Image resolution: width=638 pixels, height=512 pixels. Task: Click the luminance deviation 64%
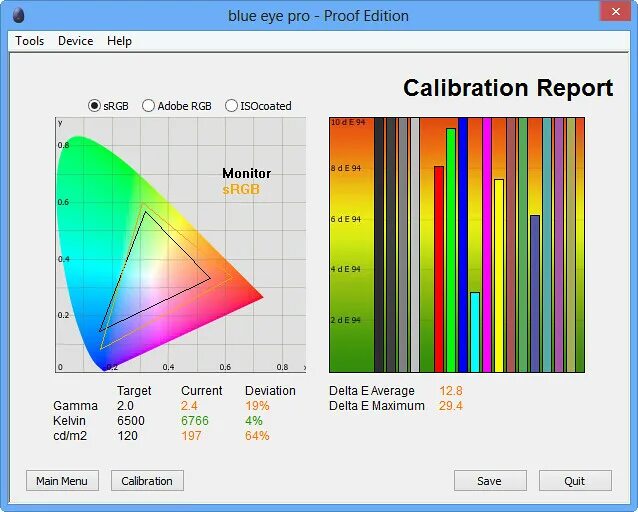coord(257,436)
